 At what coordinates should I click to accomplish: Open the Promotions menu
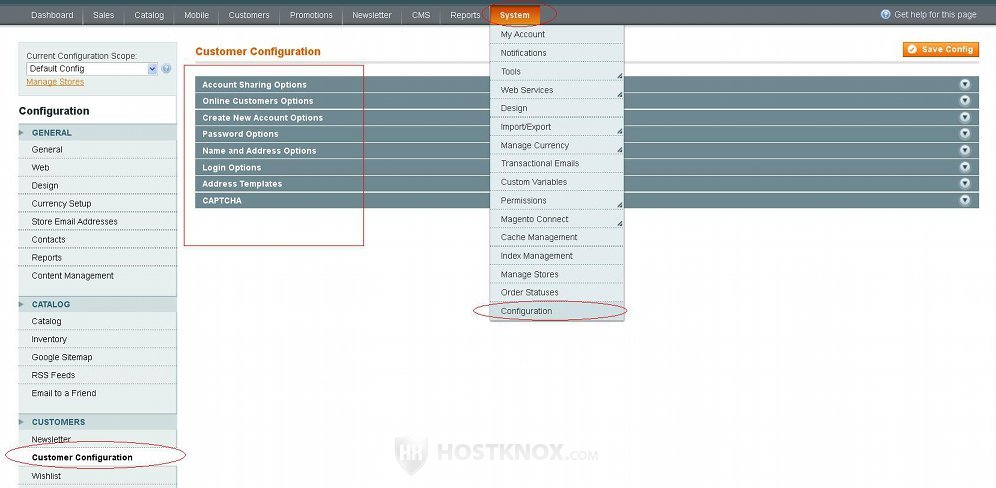coord(311,15)
